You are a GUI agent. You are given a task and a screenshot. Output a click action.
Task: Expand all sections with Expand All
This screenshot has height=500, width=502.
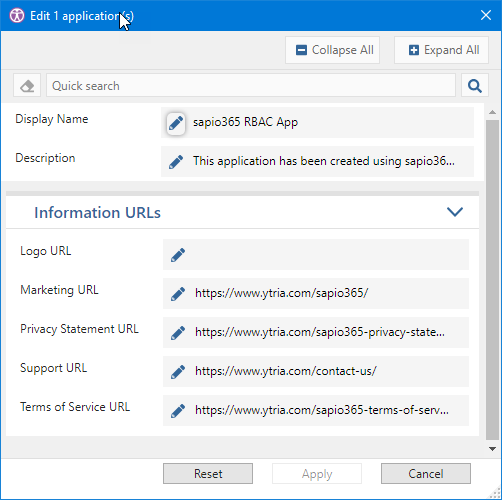(441, 50)
